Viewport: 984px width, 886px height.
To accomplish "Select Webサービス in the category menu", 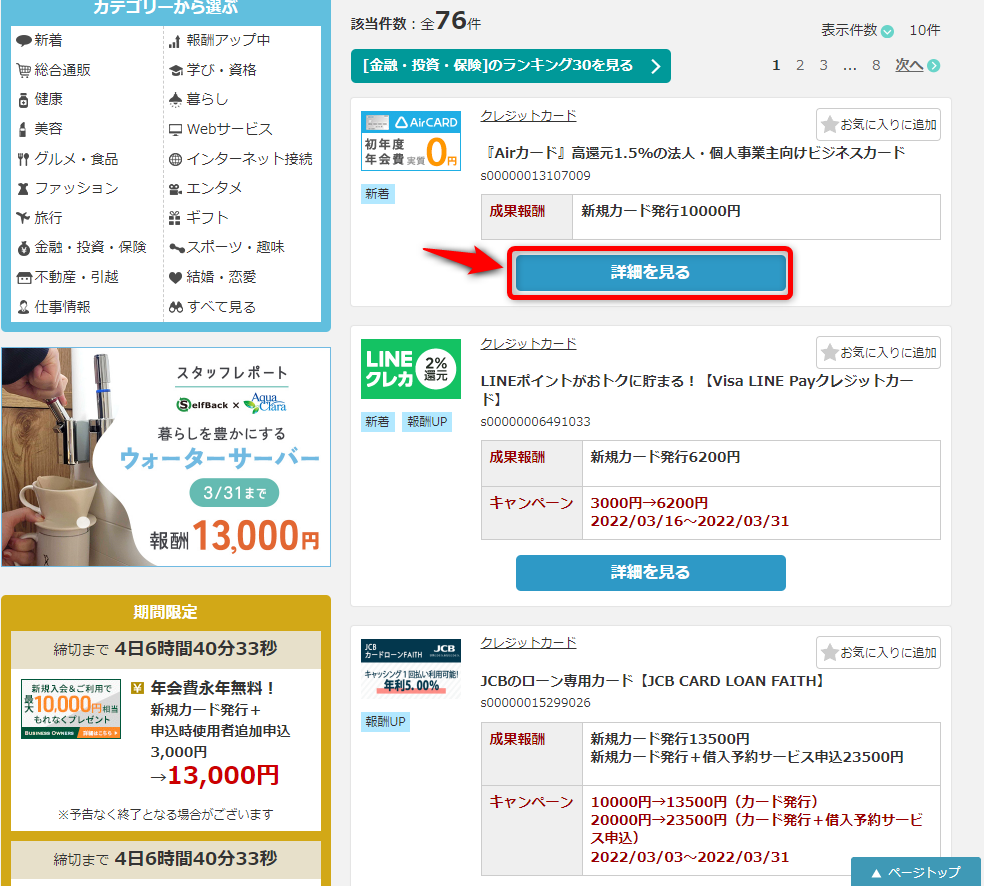I will pyautogui.click(x=230, y=129).
